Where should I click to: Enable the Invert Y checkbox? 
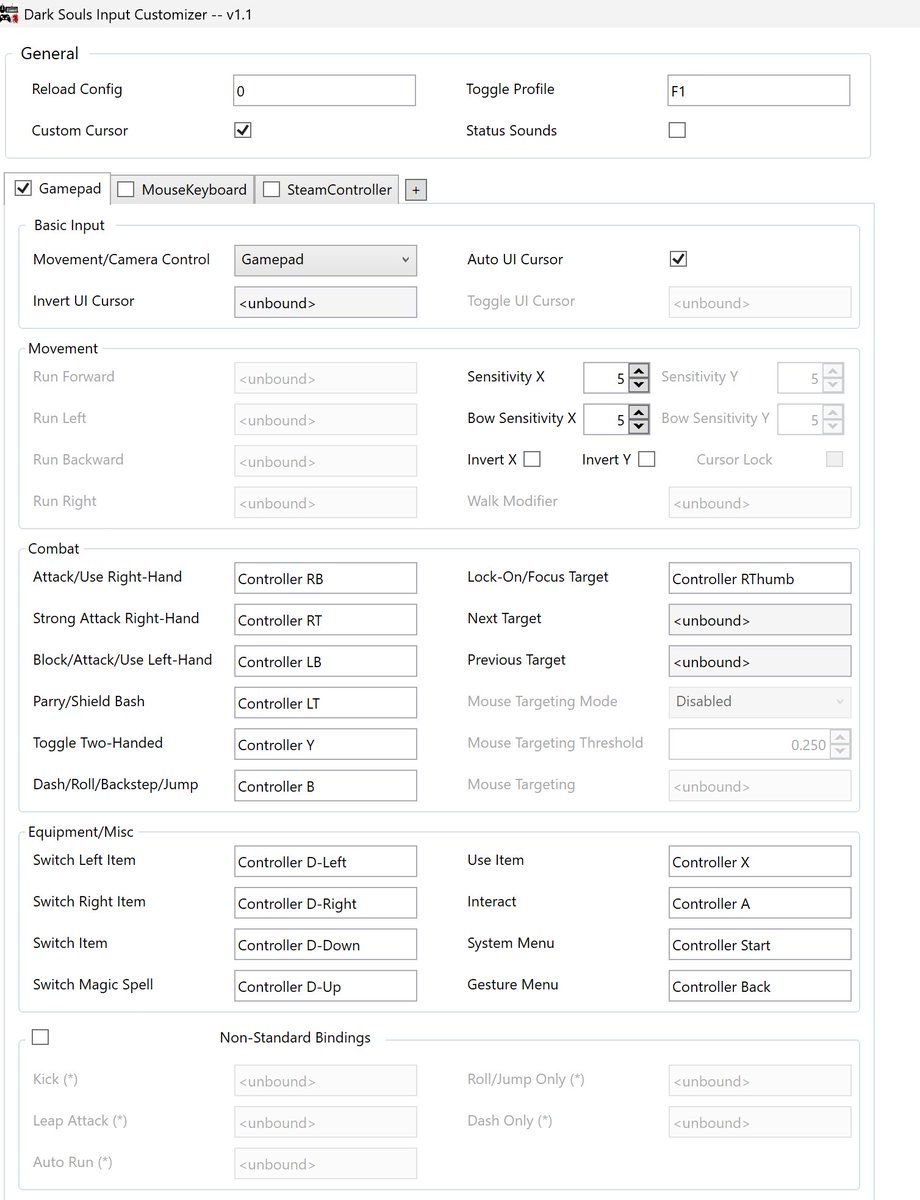point(646,459)
